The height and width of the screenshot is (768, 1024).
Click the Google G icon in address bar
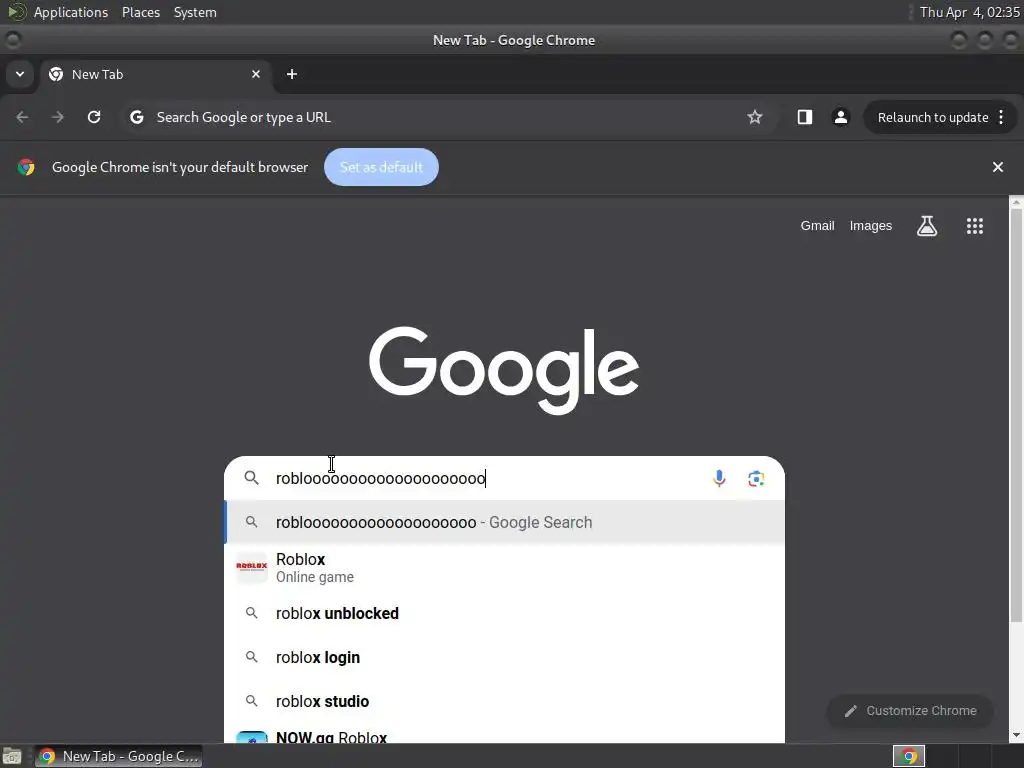(x=136, y=117)
